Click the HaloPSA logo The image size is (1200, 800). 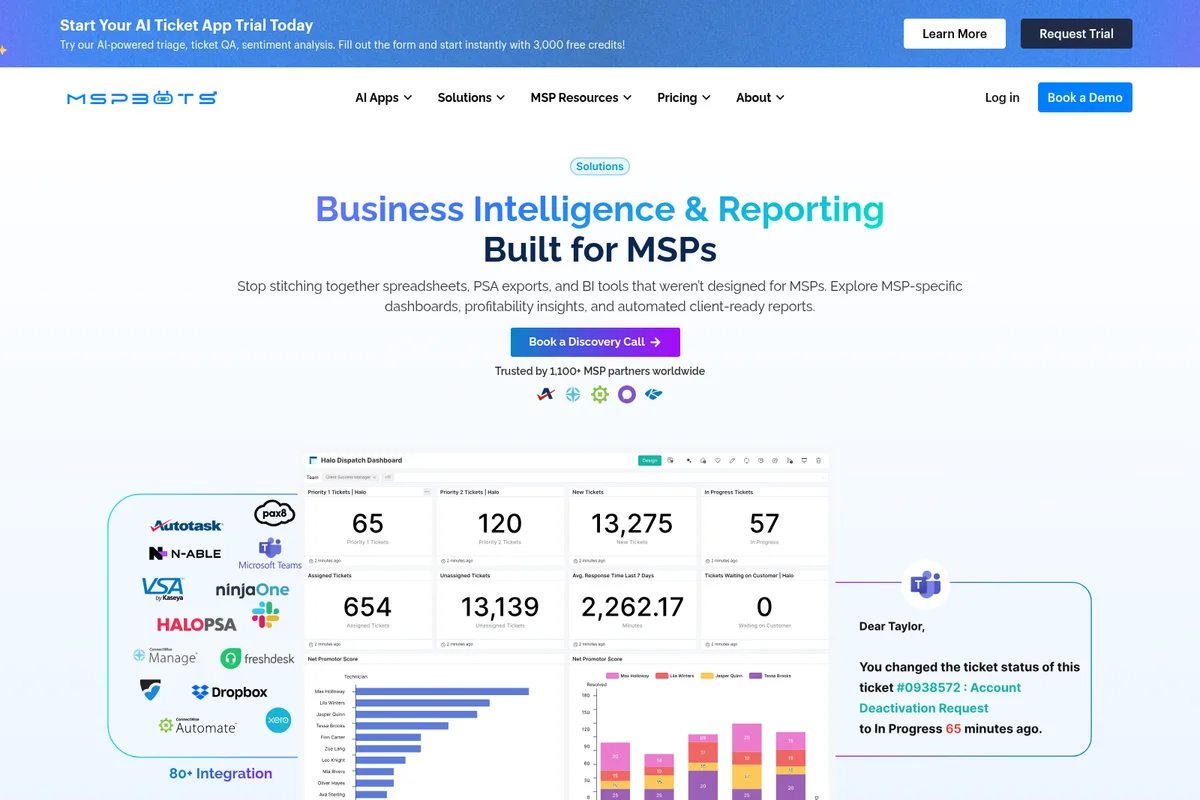tap(196, 624)
